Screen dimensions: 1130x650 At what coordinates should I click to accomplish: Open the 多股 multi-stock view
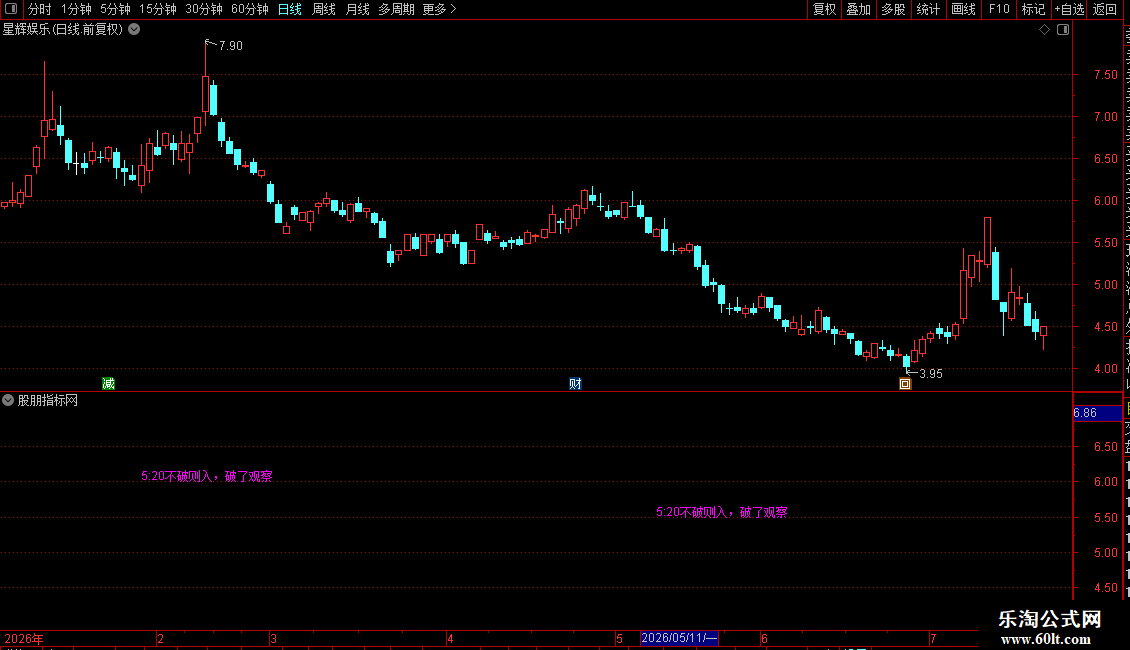coord(893,9)
